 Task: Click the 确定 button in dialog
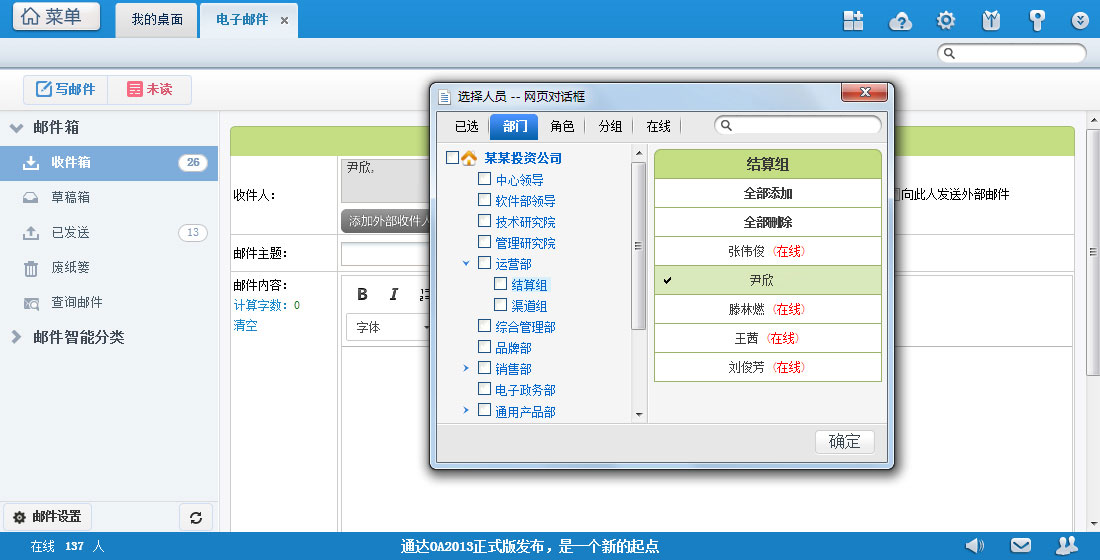click(x=844, y=441)
